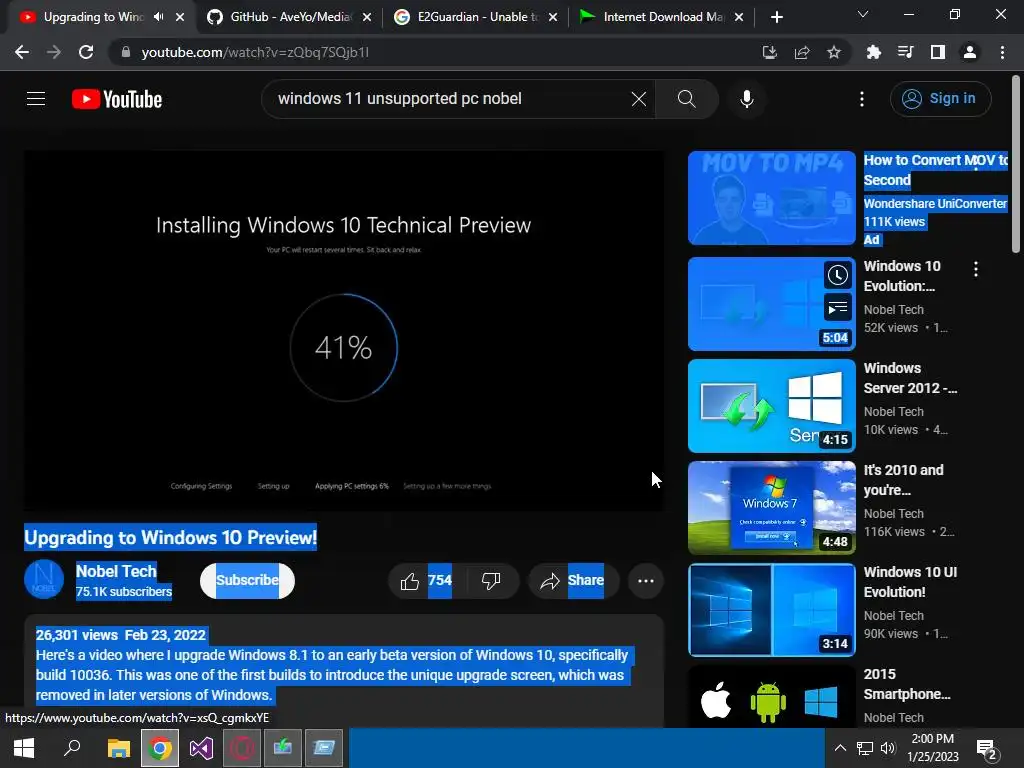The image size is (1024, 768).
Task: Open YouTube settings three-dot menu
Action: pyautogui.click(x=861, y=99)
